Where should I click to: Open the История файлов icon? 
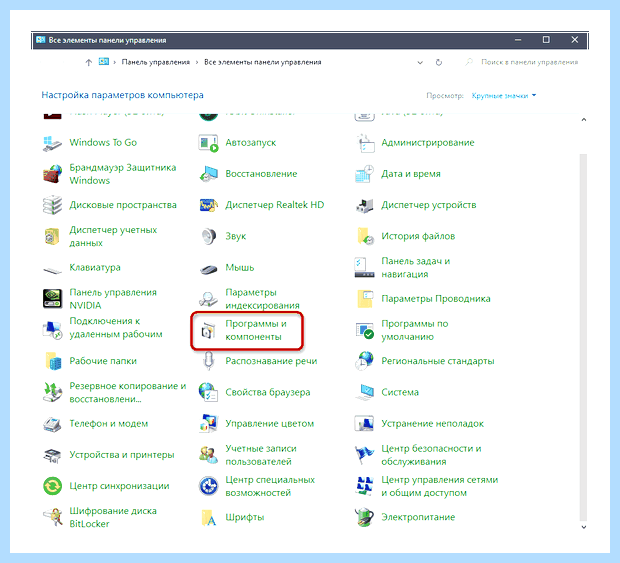coord(365,236)
